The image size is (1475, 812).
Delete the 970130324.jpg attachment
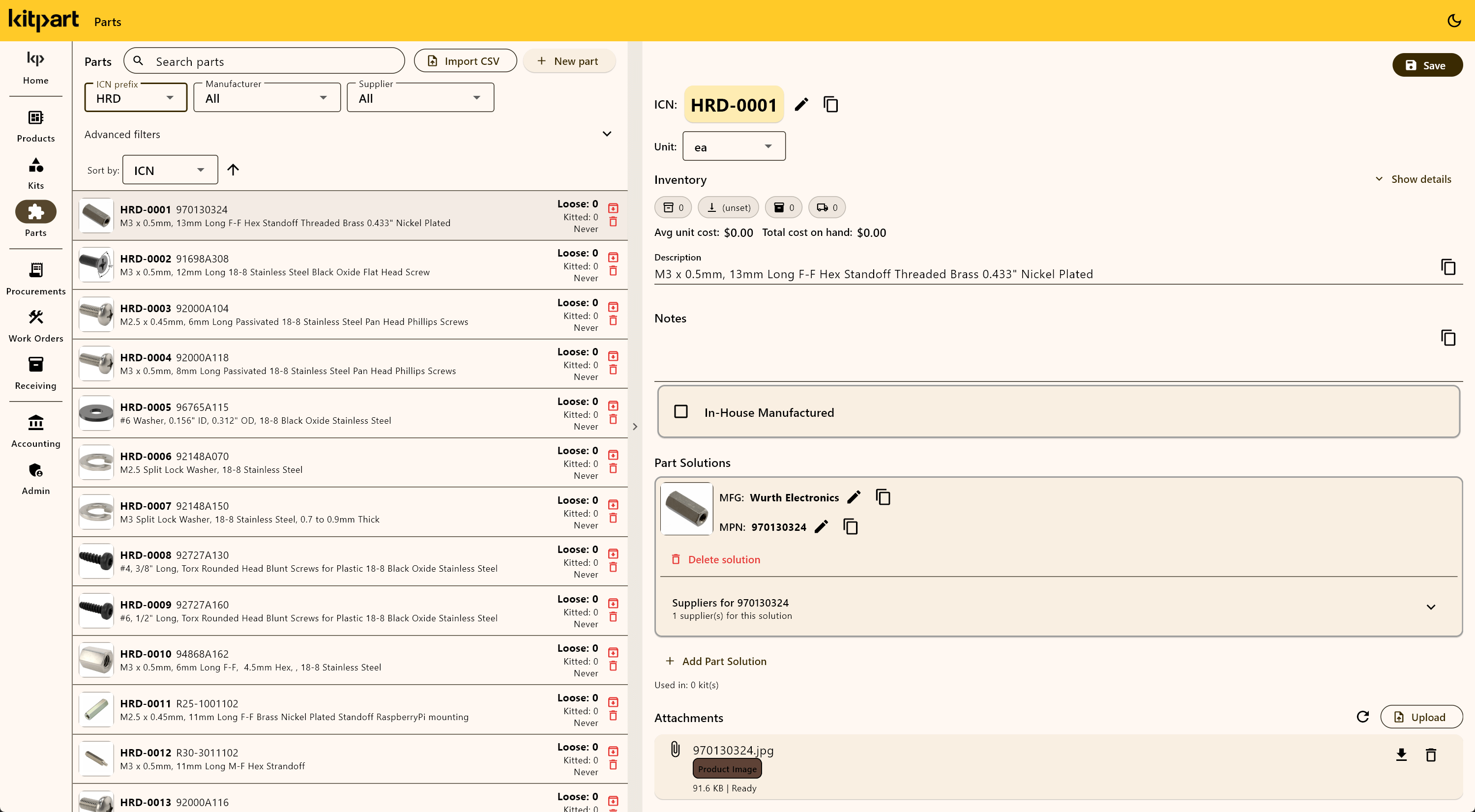coord(1431,755)
